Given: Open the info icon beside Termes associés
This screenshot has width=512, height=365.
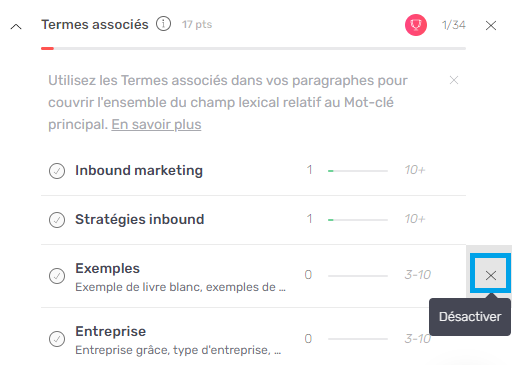Looking at the screenshot, I should [x=163, y=24].
